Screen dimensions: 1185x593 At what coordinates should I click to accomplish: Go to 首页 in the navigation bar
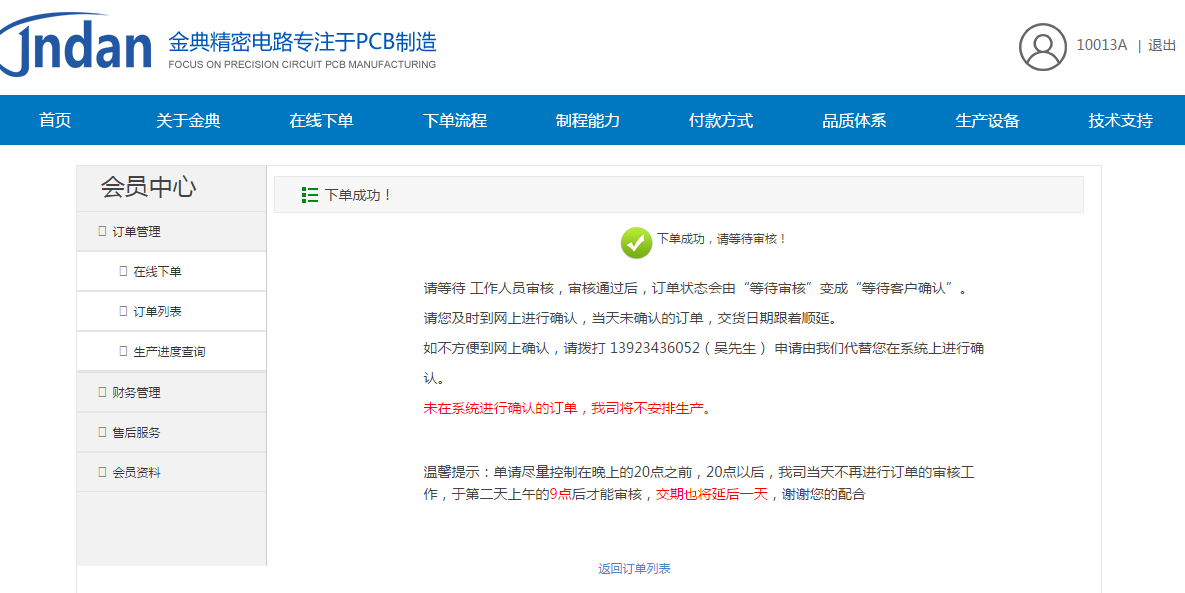coord(55,121)
